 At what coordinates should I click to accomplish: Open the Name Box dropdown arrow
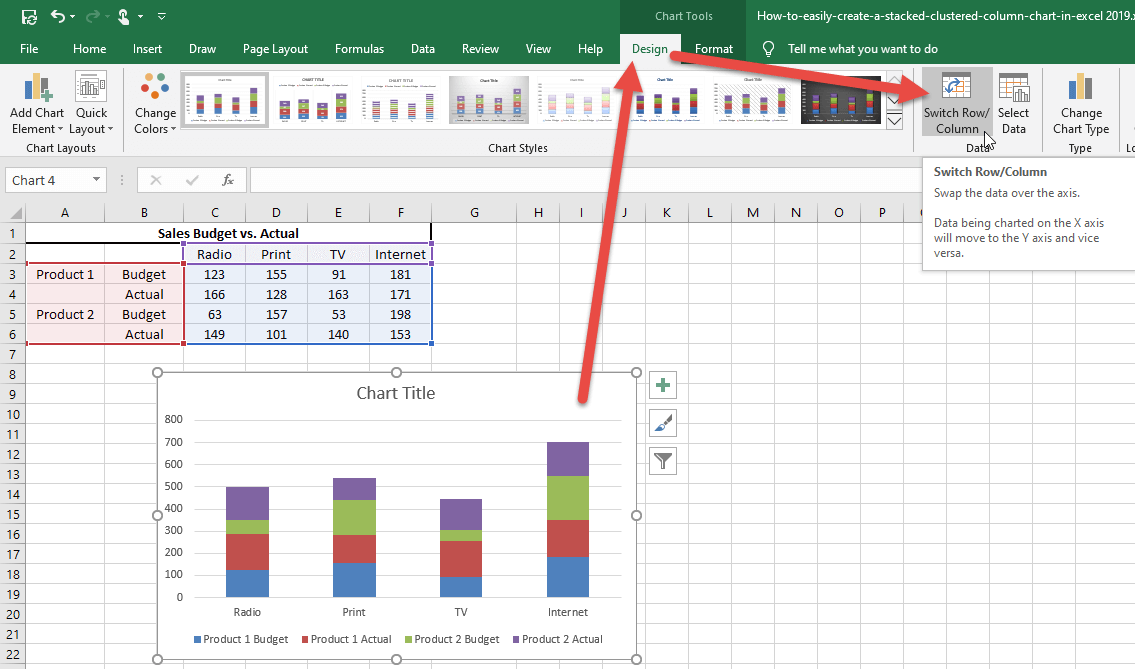[97, 180]
